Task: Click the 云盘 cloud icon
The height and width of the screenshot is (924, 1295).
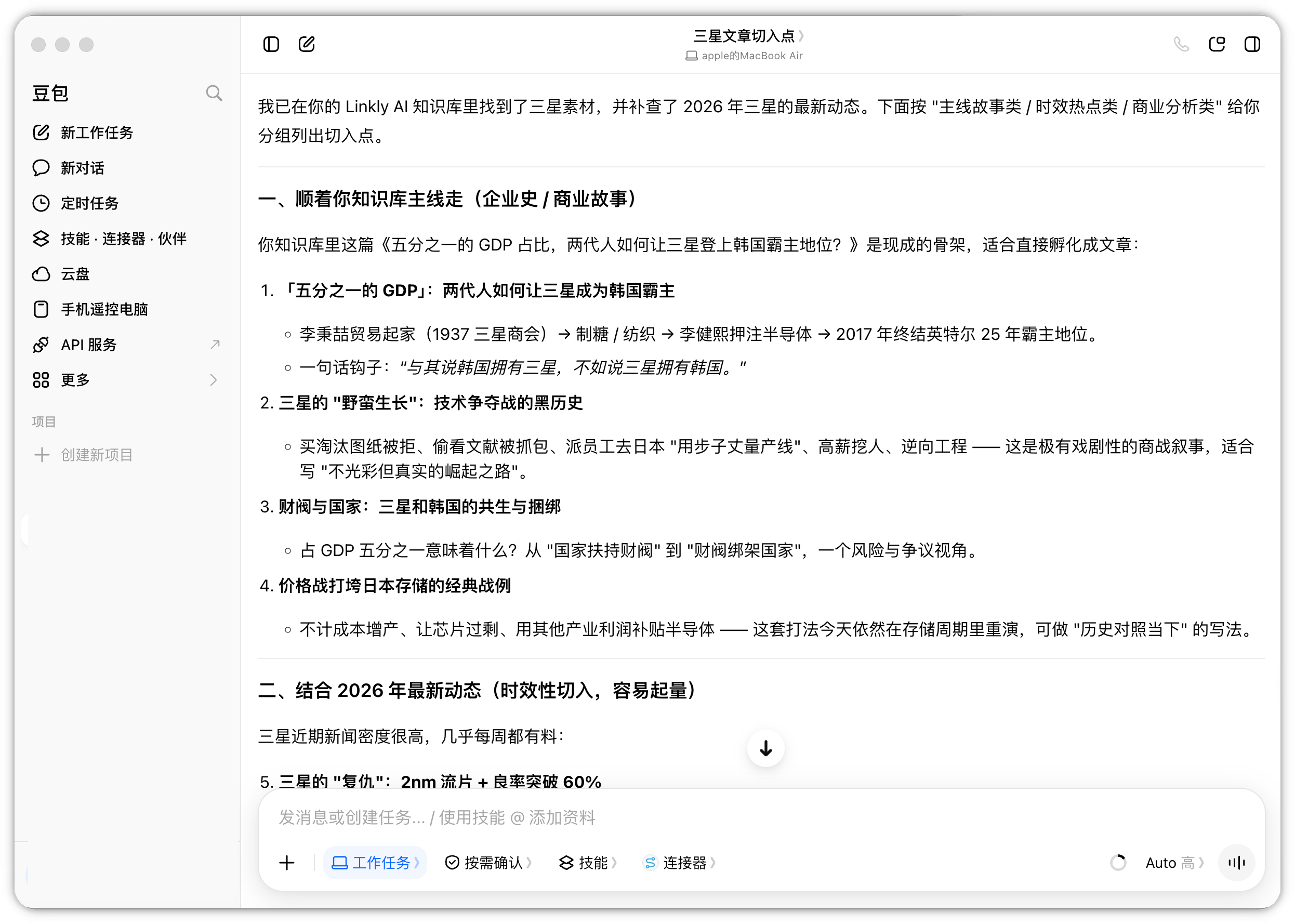Action: pyautogui.click(x=41, y=274)
